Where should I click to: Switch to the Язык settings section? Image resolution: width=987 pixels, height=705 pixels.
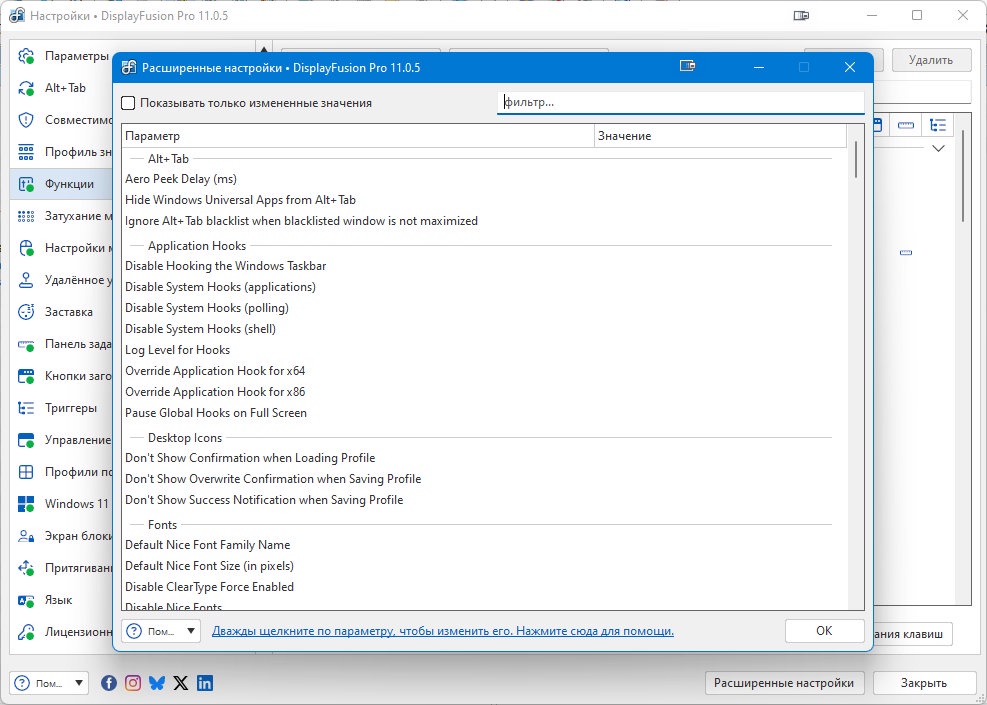60,600
